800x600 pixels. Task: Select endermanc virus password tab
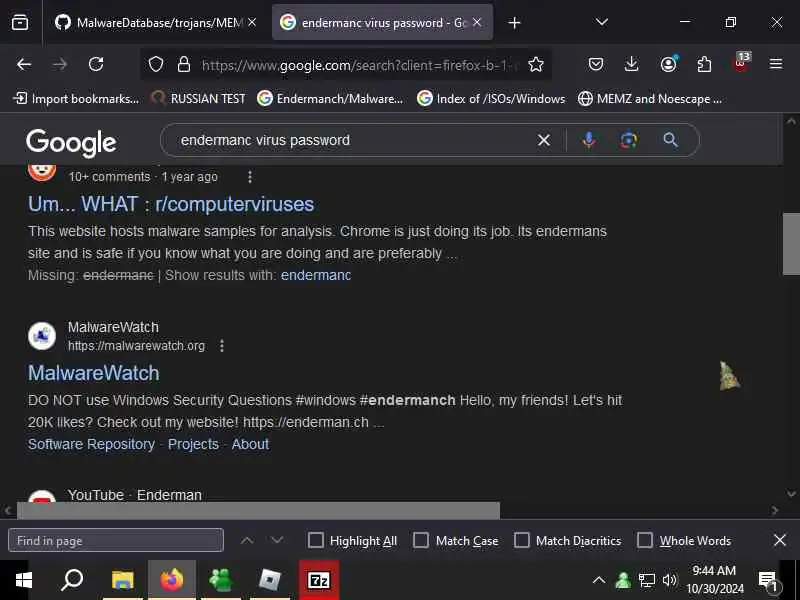coord(382,22)
